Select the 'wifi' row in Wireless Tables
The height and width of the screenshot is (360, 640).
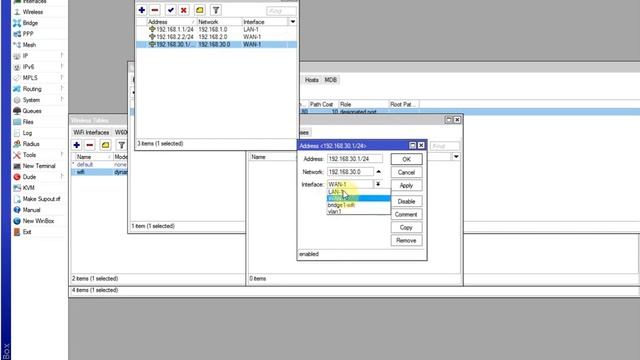100,172
